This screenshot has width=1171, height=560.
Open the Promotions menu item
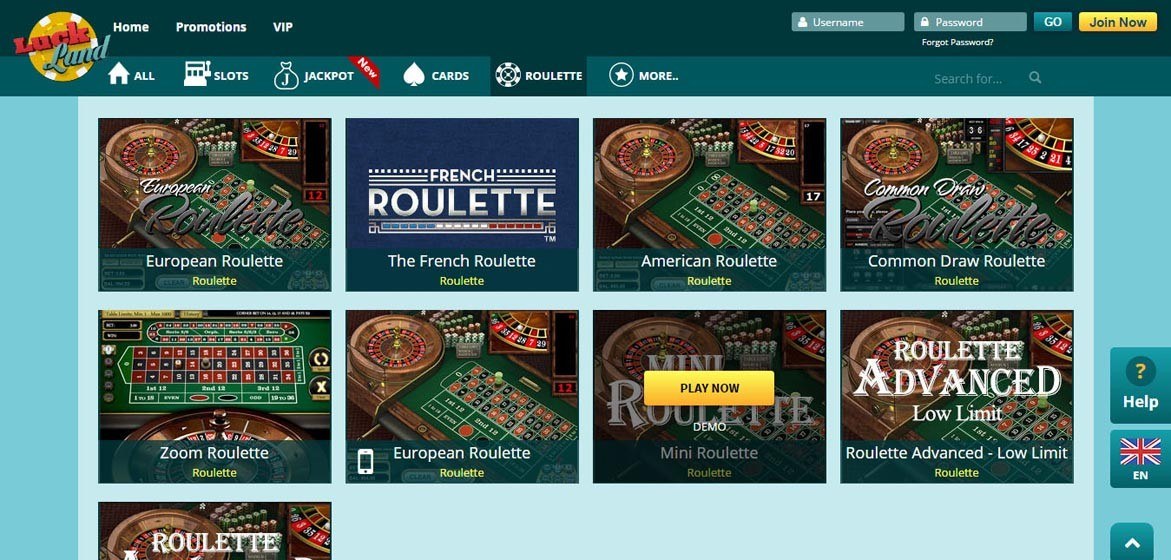pyautogui.click(x=211, y=27)
